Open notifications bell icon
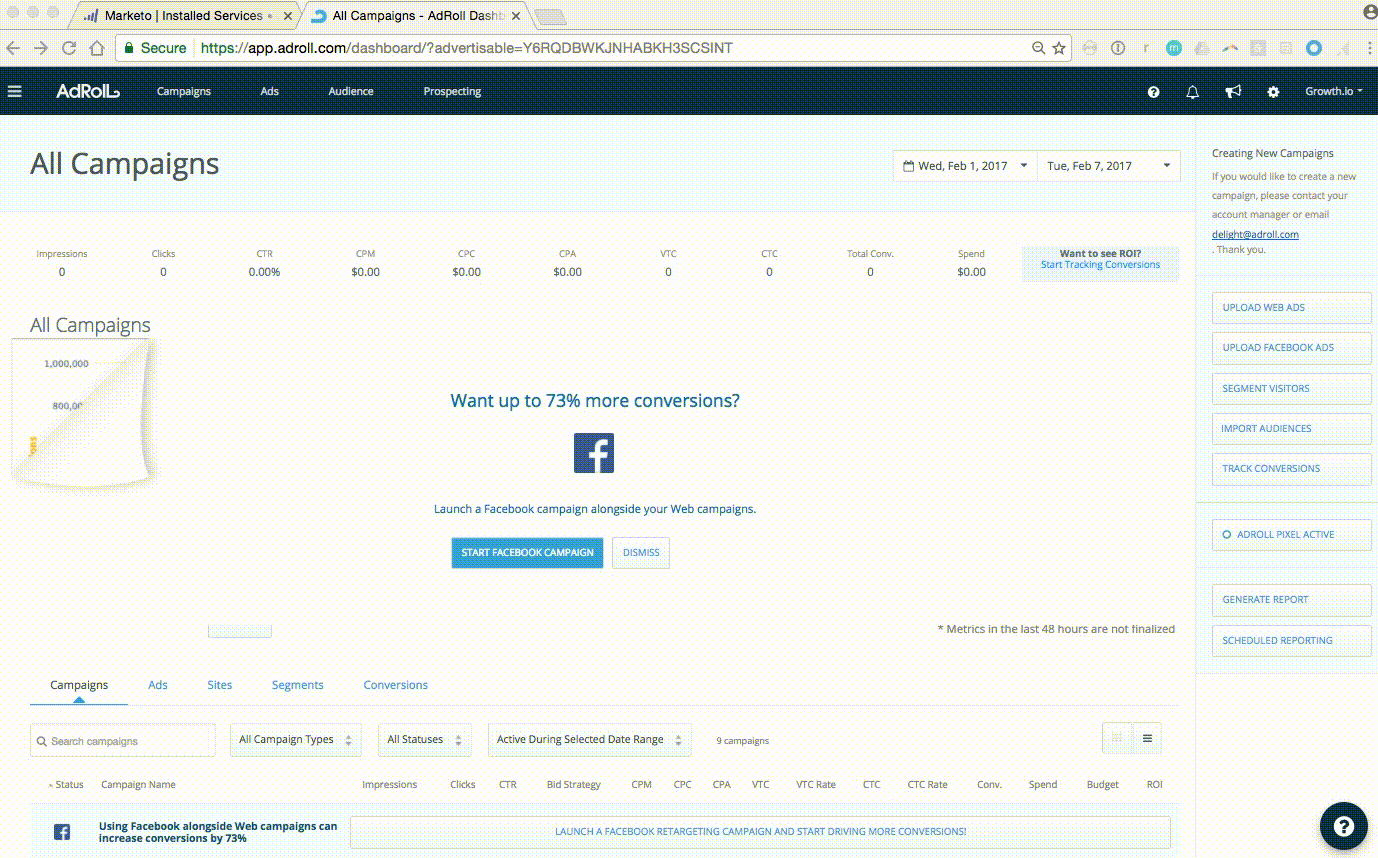1378x858 pixels. pos(1193,92)
